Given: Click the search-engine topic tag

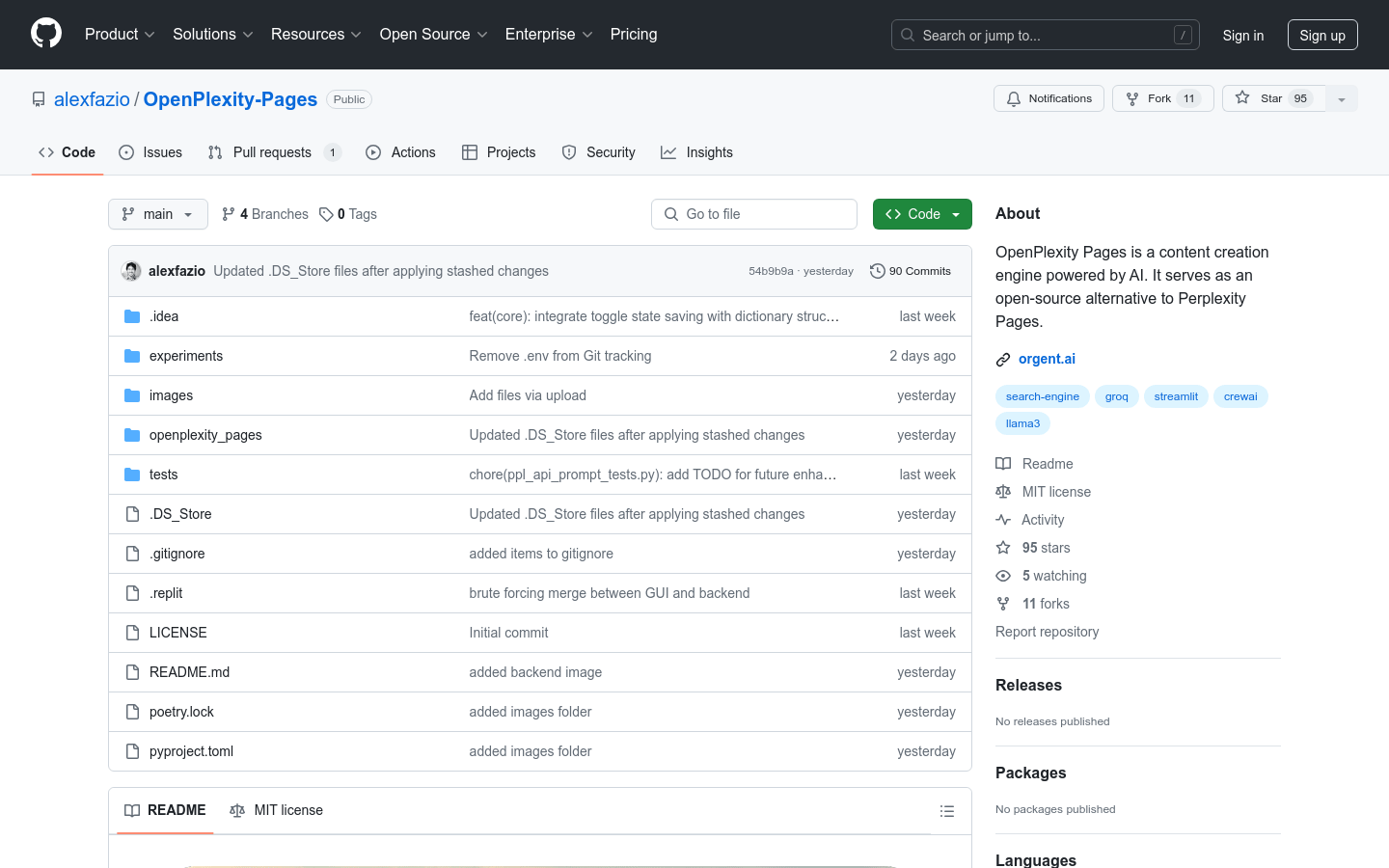Looking at the screenshot, I should tap(1043, 396).
